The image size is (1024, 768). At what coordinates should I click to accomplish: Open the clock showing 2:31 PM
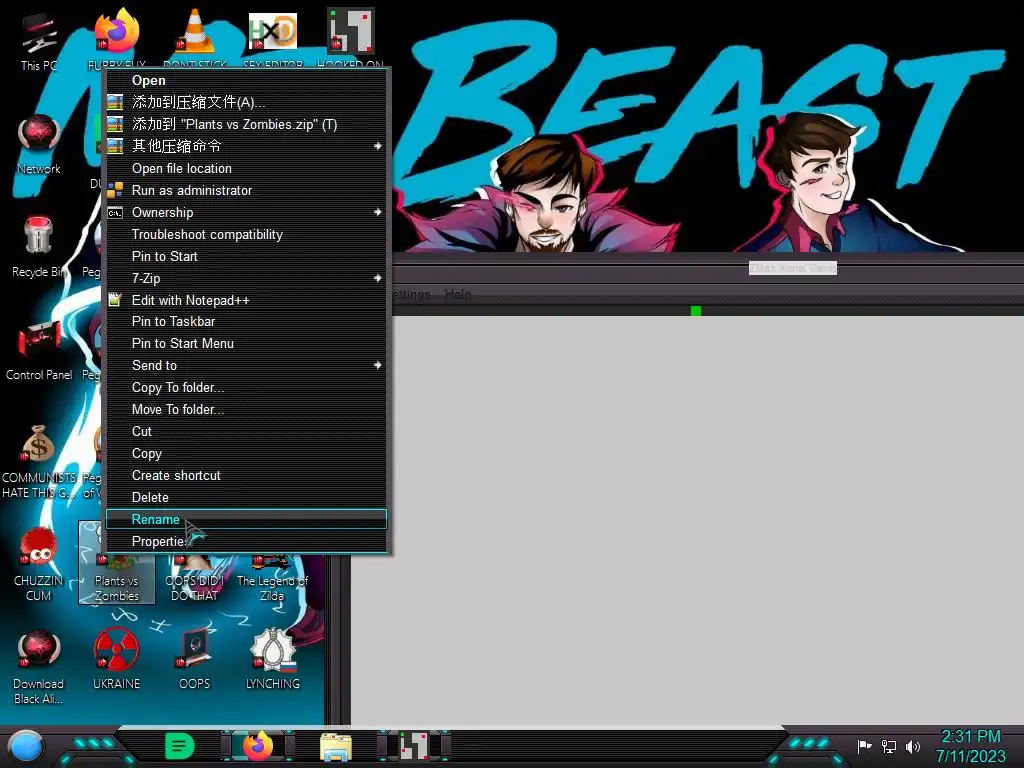point(970,746)
